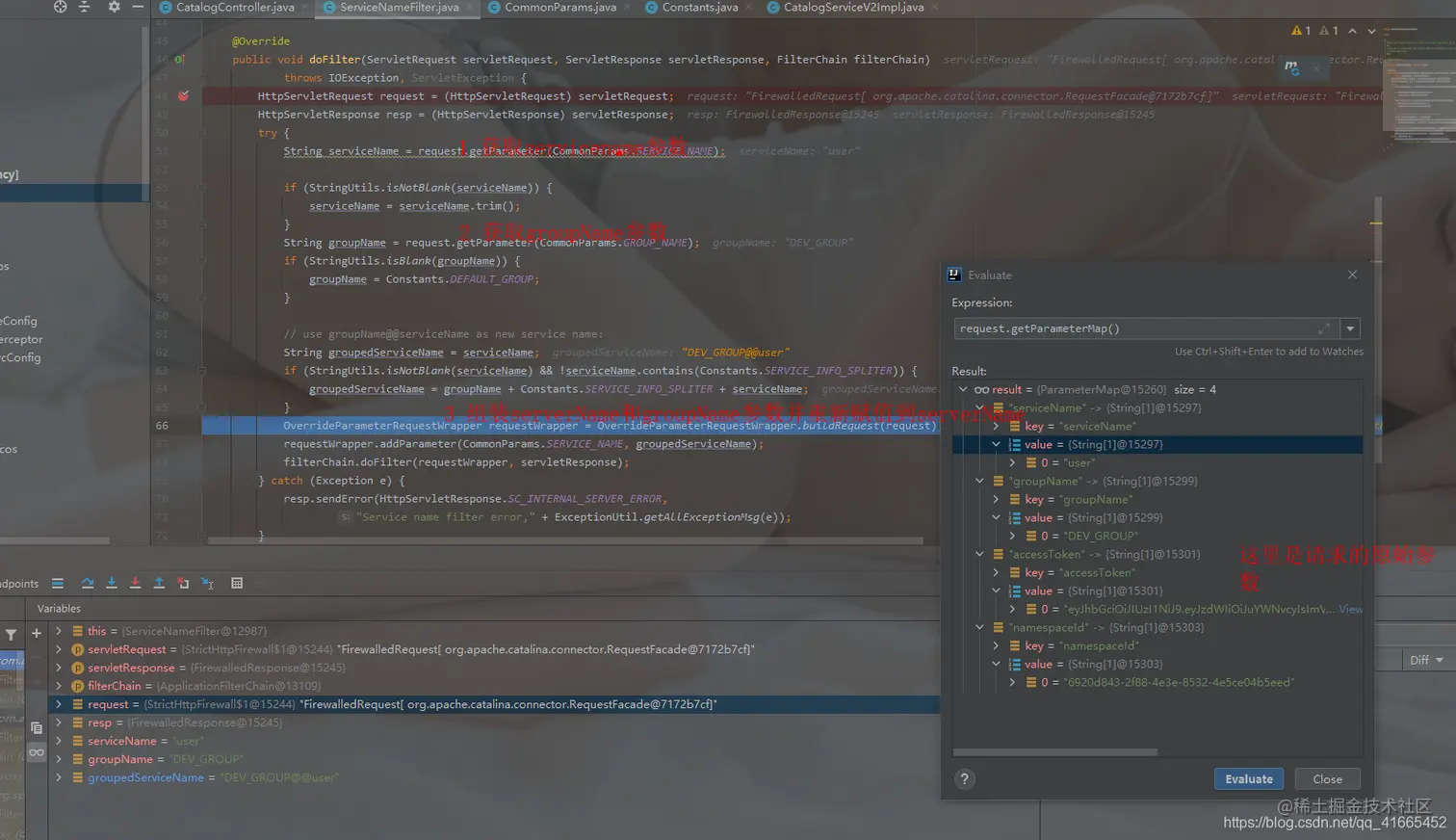
Task: Toggle the show watches glasses icon
Action: (x=37, y=752)
